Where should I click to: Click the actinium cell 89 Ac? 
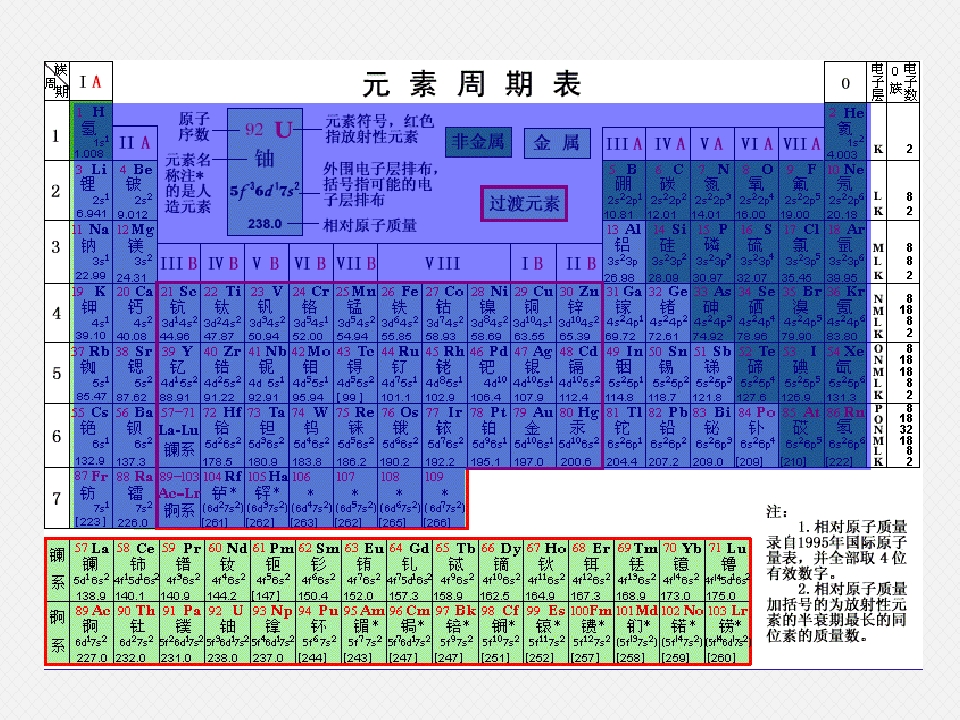pos(92,633)
